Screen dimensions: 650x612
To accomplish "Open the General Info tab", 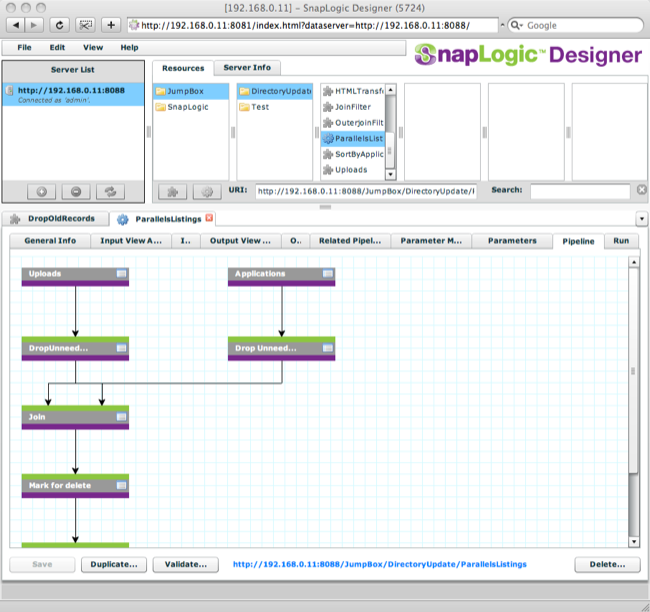I will (x=50, y=241).
